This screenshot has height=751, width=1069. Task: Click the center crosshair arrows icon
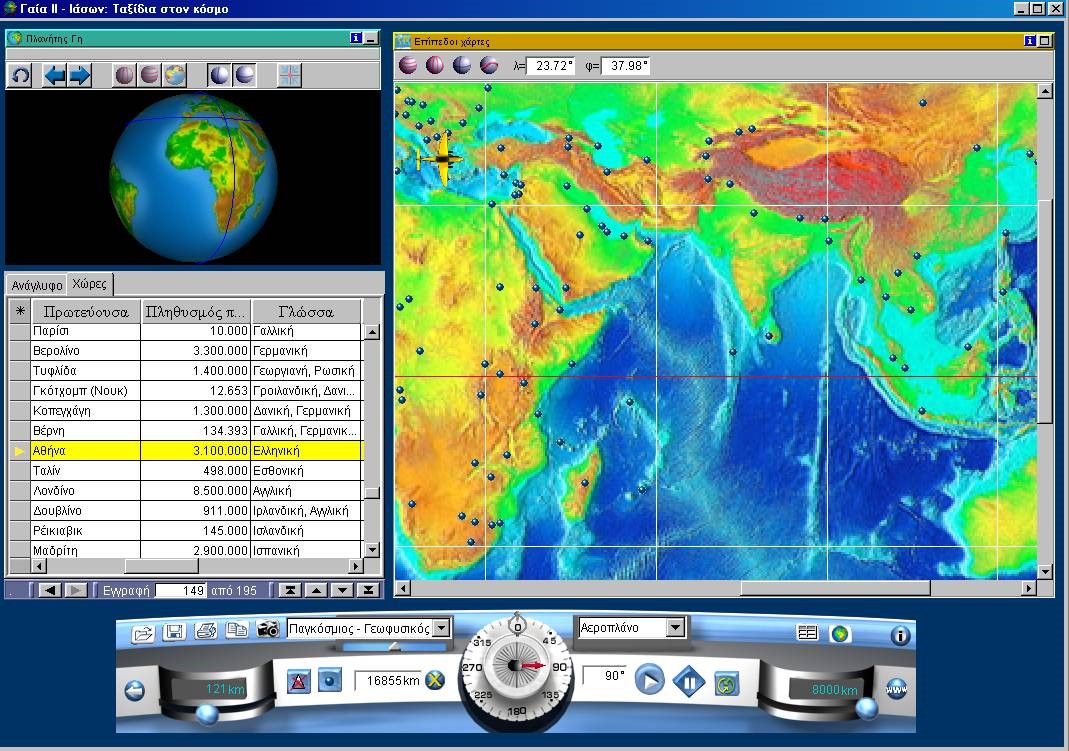pyautogui.click(x=290, y=75)
